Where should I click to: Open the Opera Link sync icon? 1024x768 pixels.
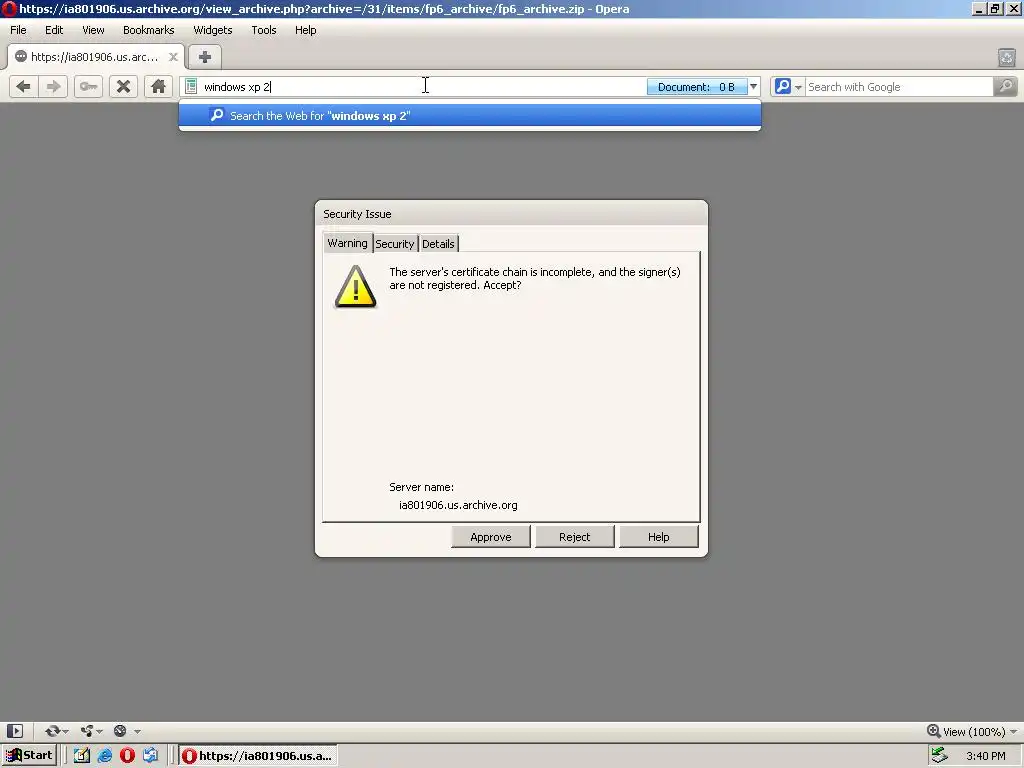pyautogui.click(x=52, y=731)
